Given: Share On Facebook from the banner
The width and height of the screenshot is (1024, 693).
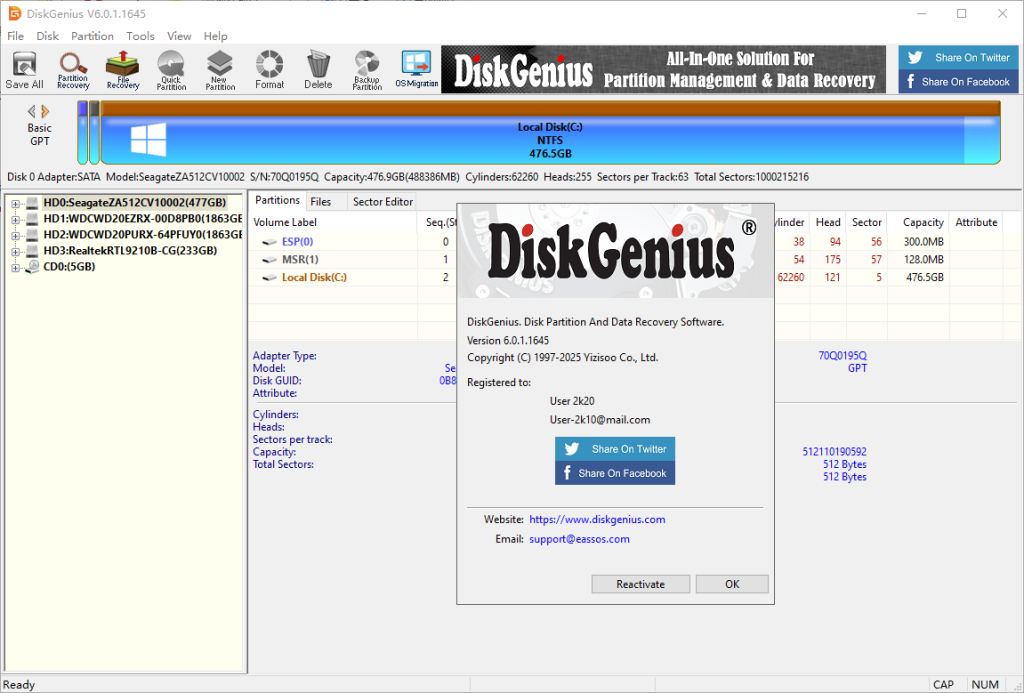Looking at the screenshot, I should click(958, 82).
